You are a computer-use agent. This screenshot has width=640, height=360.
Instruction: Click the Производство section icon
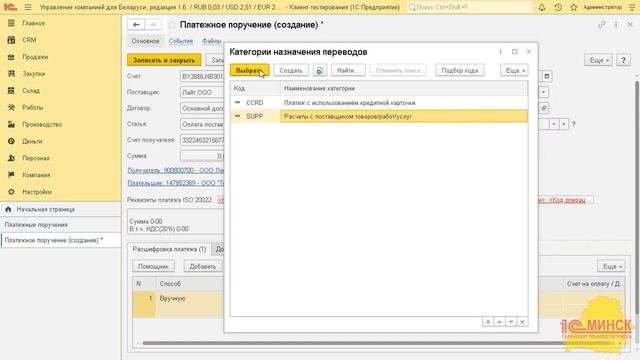pos(11,124)
